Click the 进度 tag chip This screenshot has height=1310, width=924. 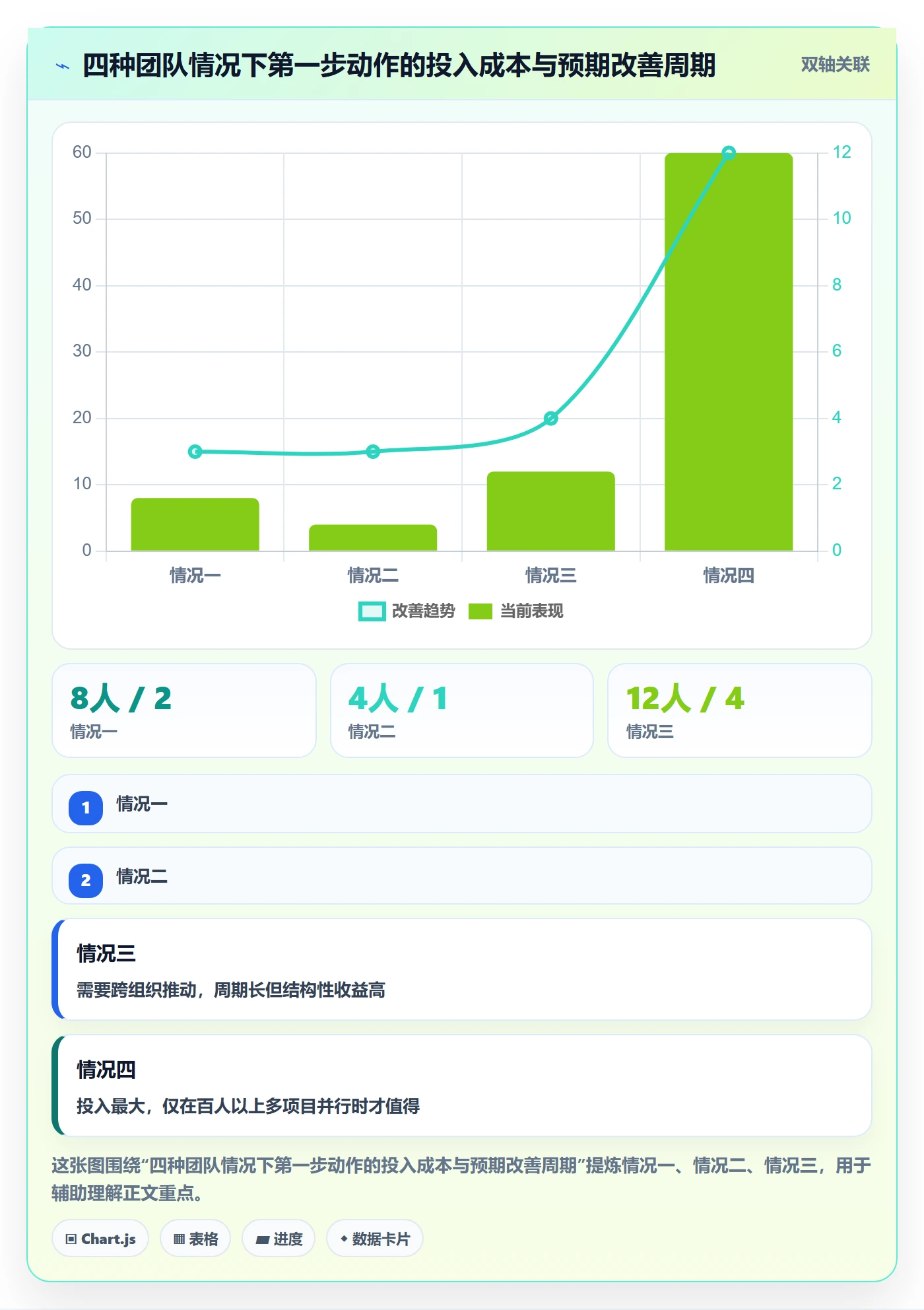pyautogui.click(x=279, y=1239)
